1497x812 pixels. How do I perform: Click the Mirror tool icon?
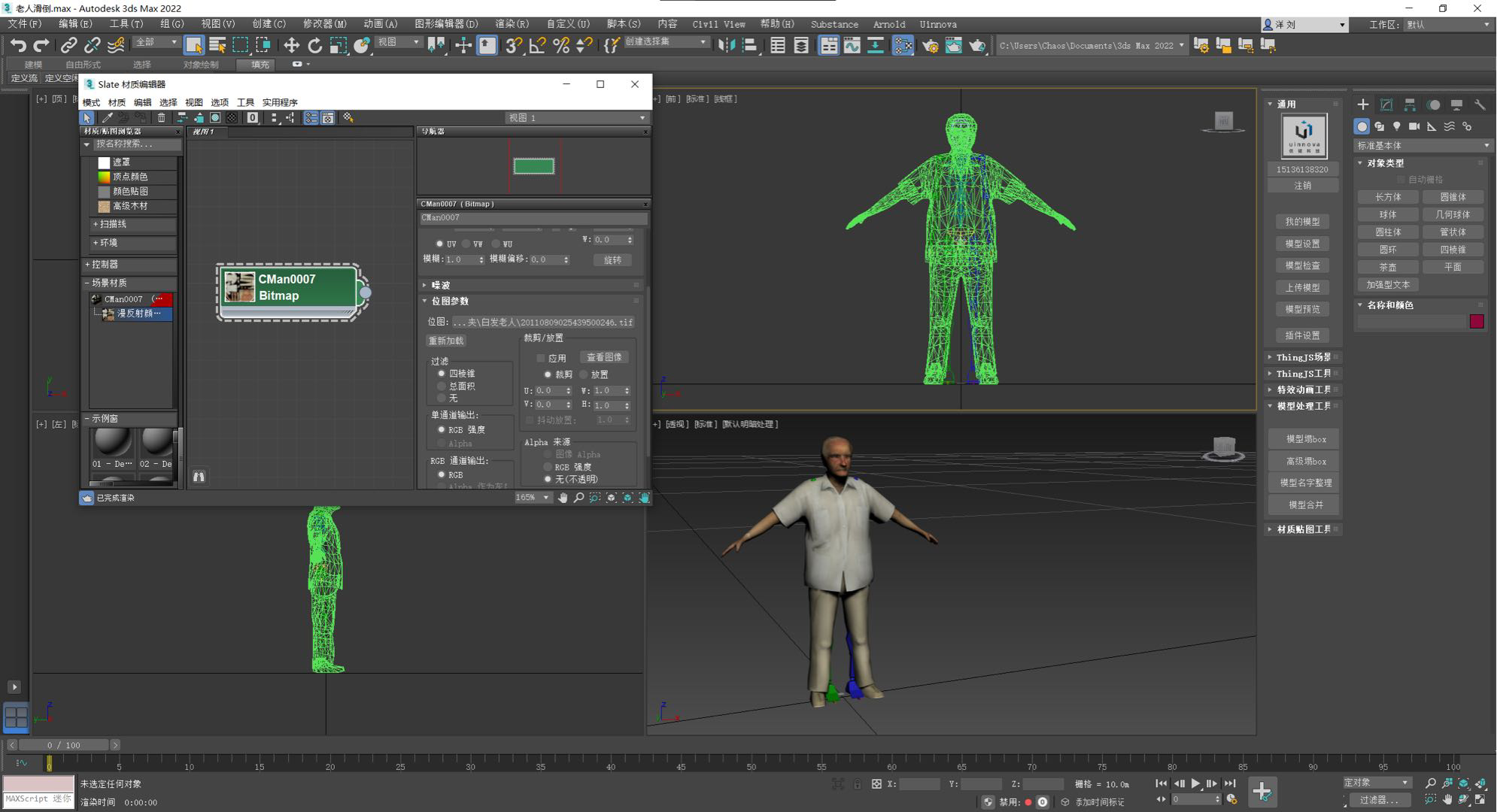click(726, 46)
